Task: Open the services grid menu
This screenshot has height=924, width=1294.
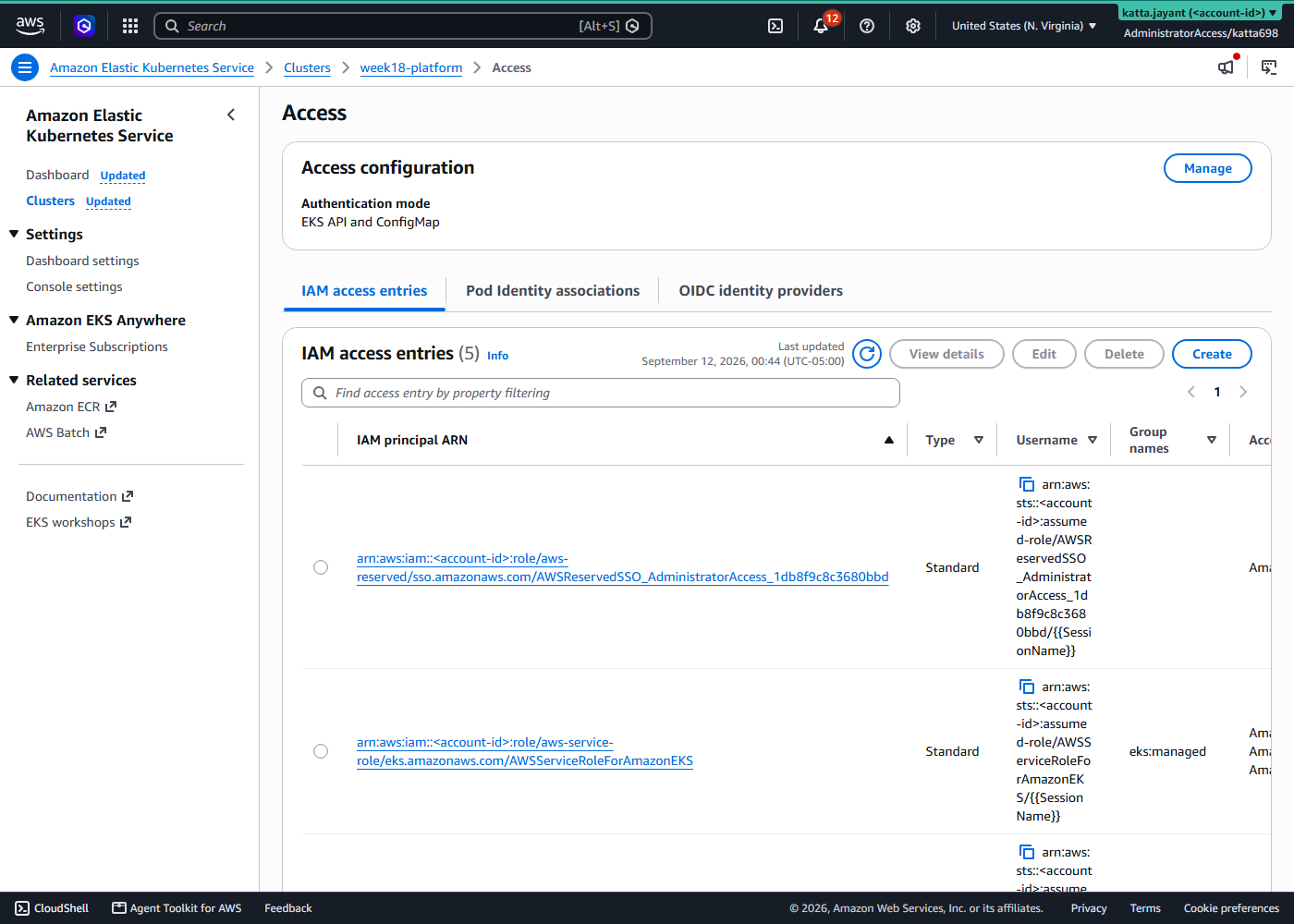Action: click(x=130, y=26)
